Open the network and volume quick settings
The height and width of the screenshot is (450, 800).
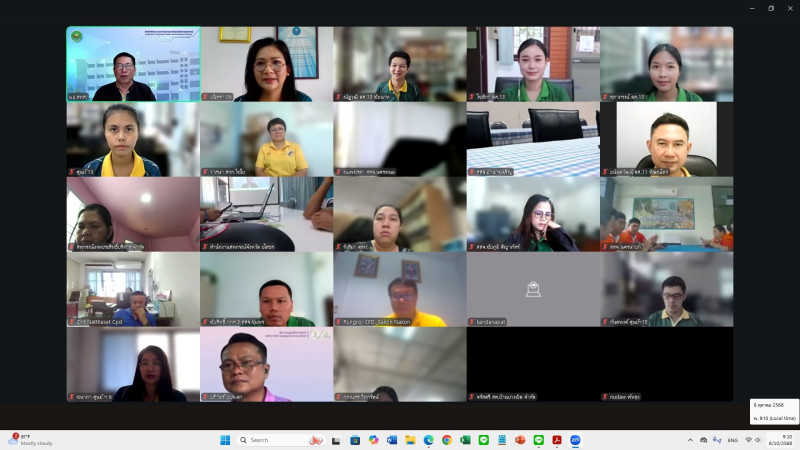click(x=754, y=440)
